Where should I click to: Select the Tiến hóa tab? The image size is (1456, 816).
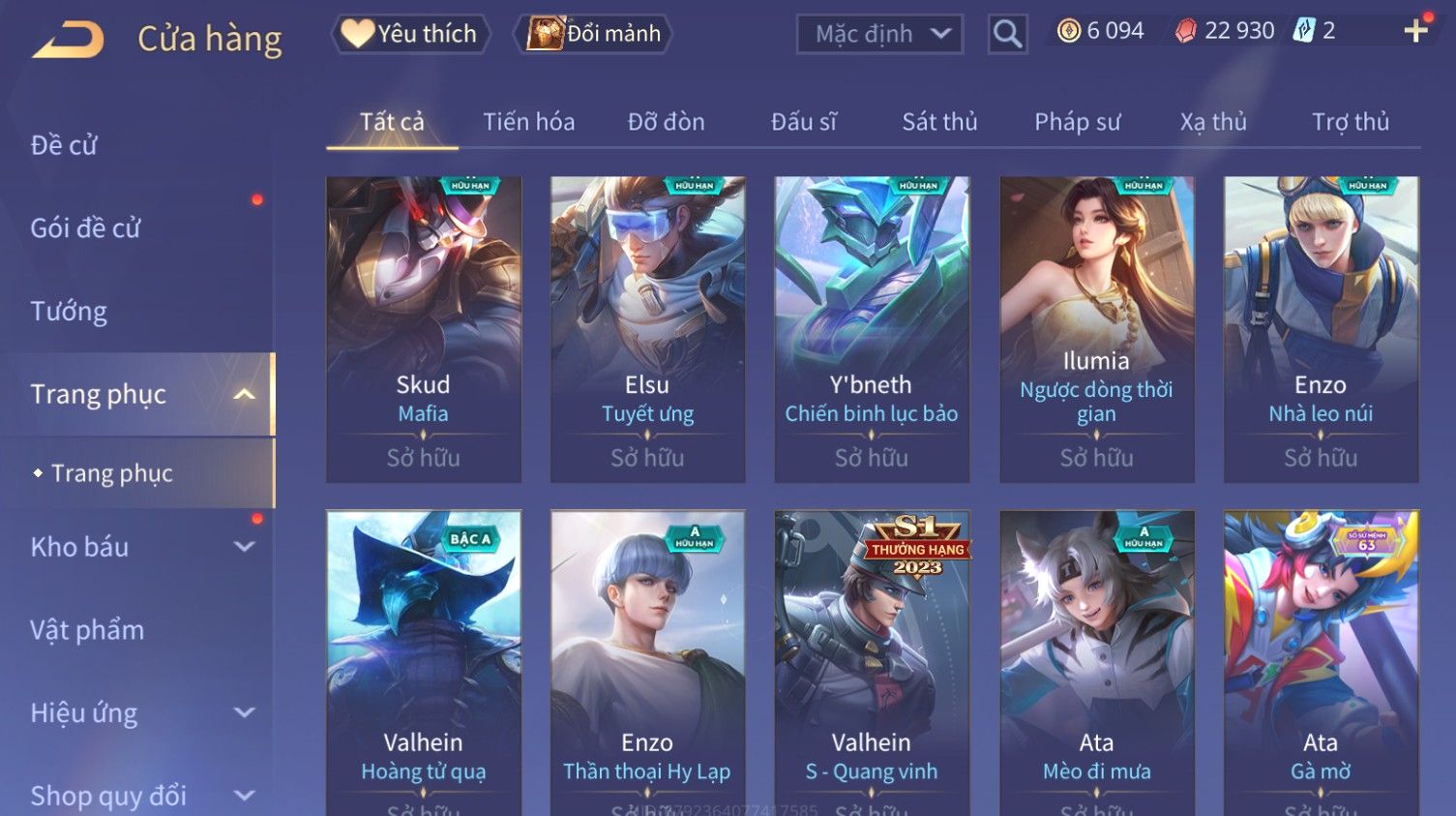(528, 122)
